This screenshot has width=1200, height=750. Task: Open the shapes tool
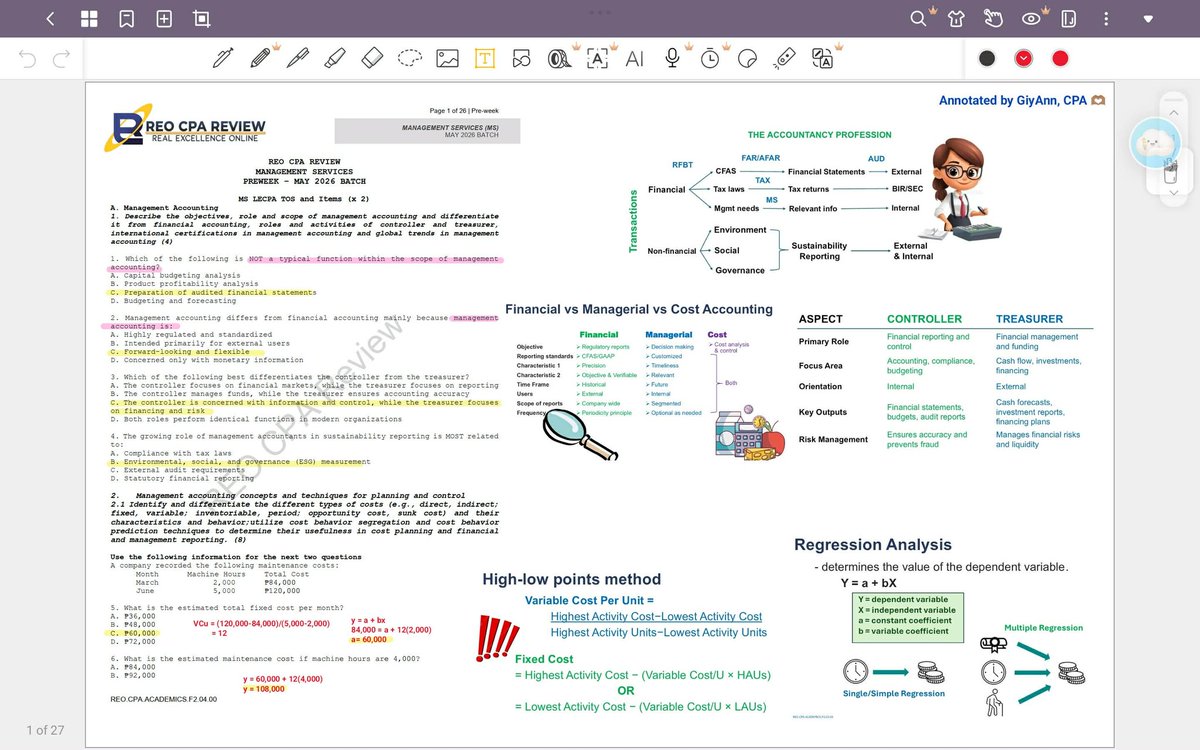[521, 59]
